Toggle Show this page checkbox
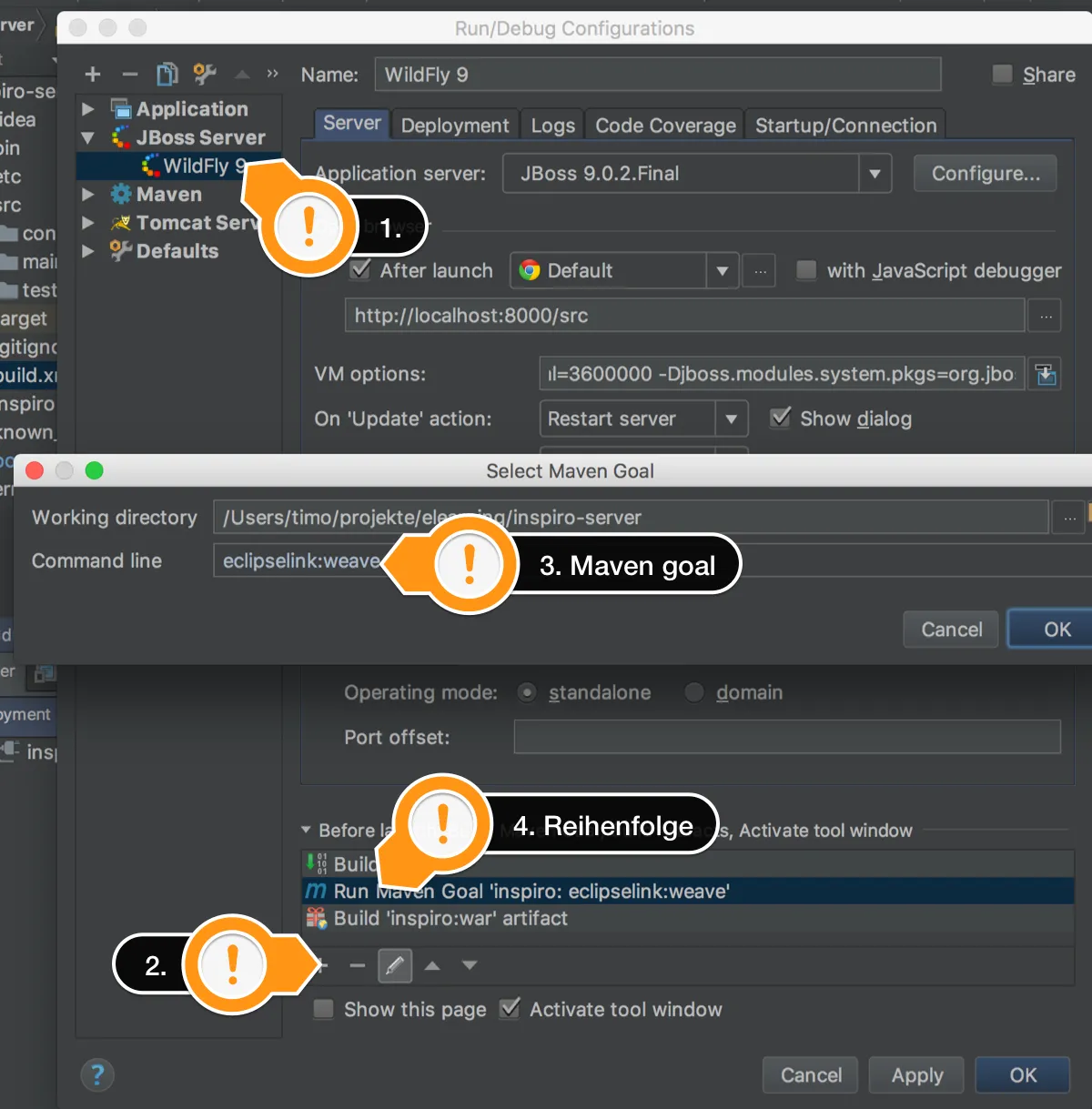 tap(323, 1009)
